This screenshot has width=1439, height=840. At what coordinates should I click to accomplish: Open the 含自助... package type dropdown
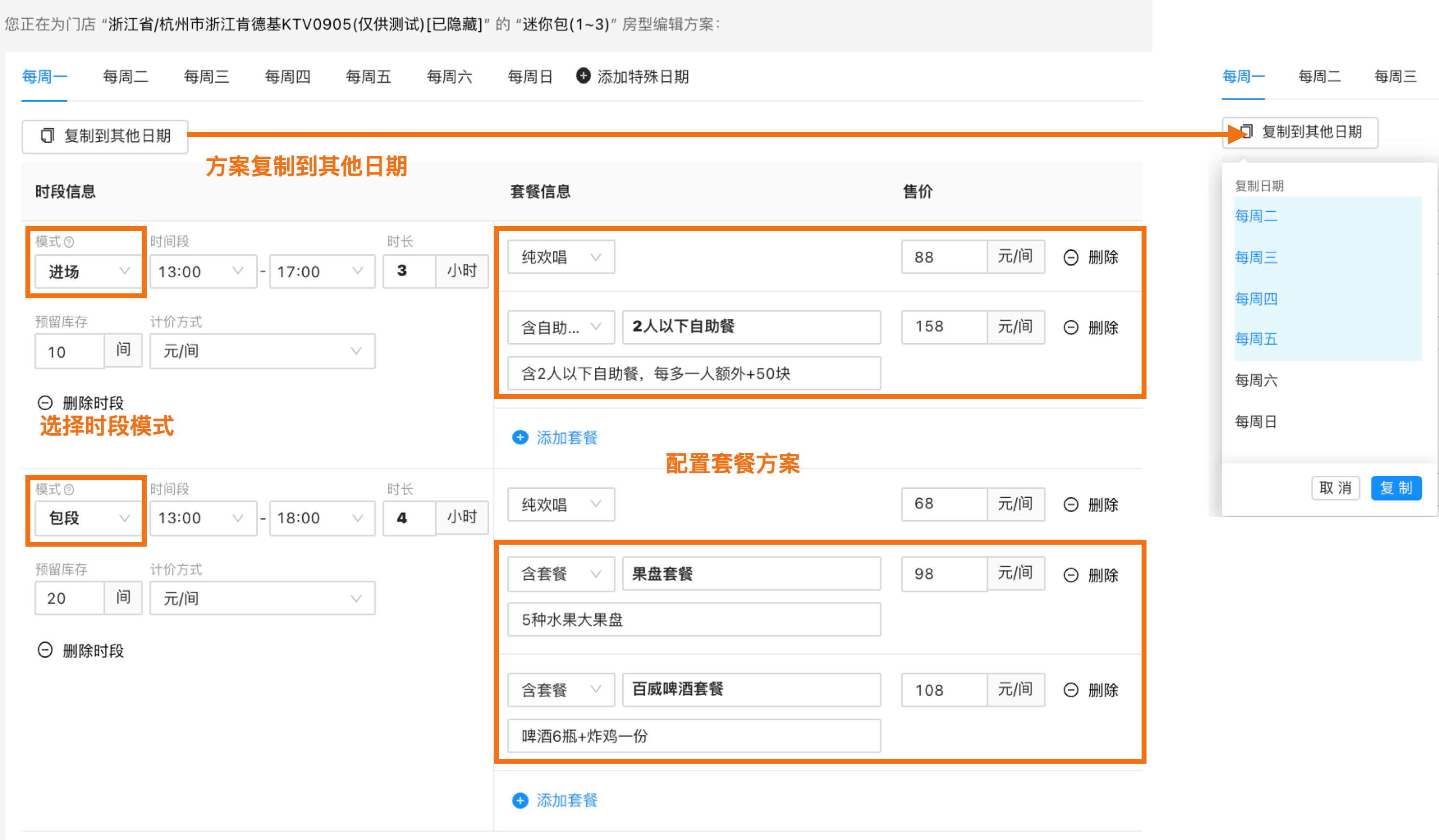point(562,328)
